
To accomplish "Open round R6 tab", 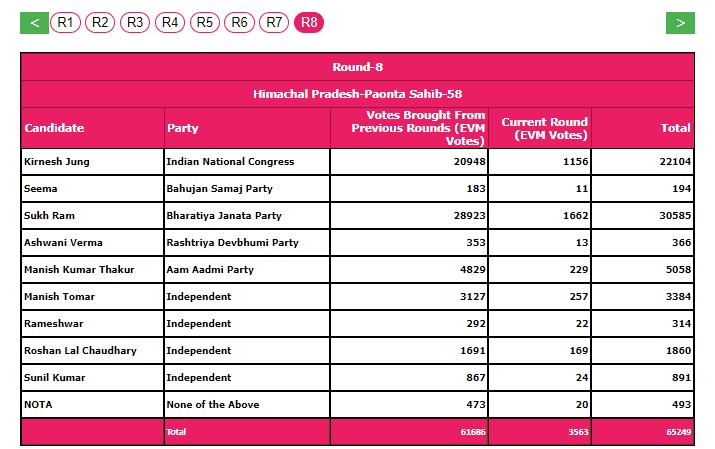I will [239, 22].
